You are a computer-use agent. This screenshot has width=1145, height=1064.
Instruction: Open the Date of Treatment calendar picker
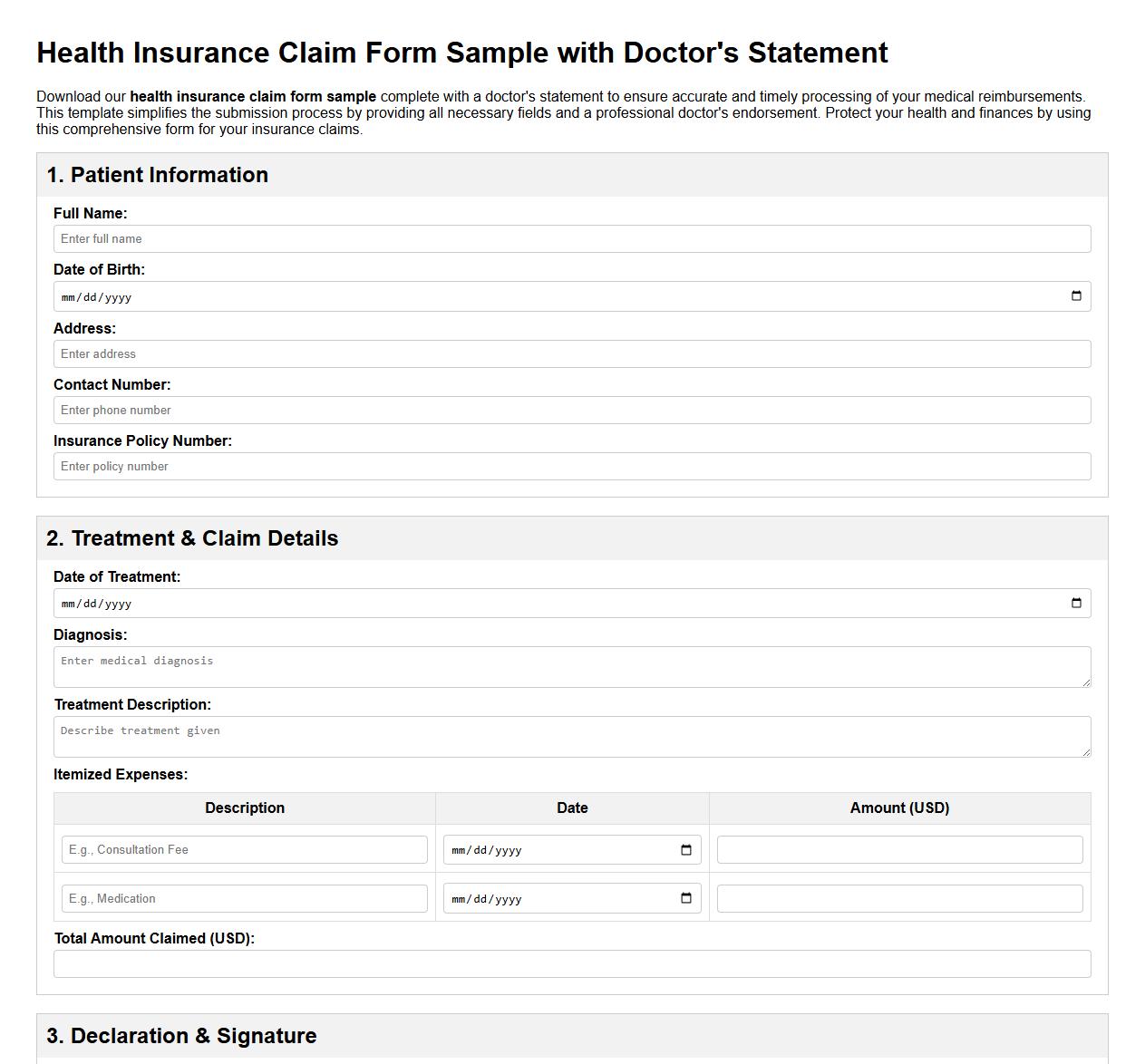click(x=1075, y=602)
